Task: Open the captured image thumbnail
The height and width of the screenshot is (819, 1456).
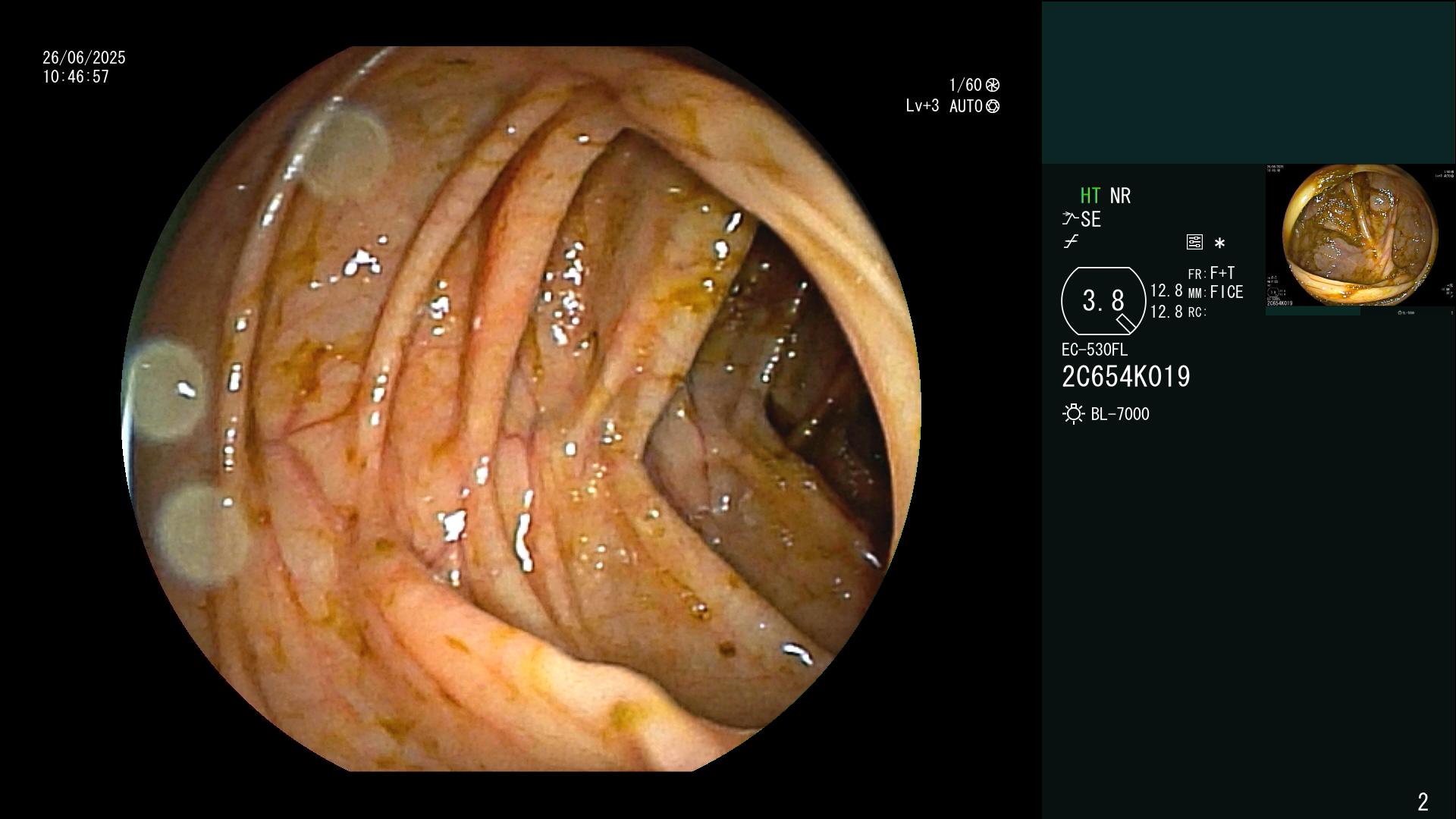Action: (x=1360, y=240)
